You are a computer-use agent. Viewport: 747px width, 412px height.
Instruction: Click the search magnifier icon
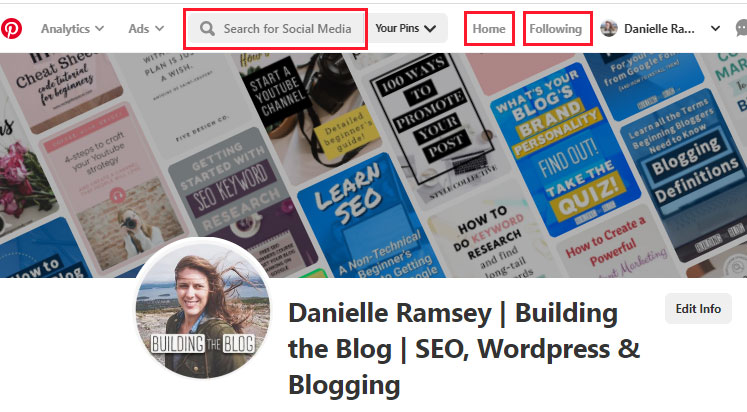pyautogui.click(x=207, y=29)
